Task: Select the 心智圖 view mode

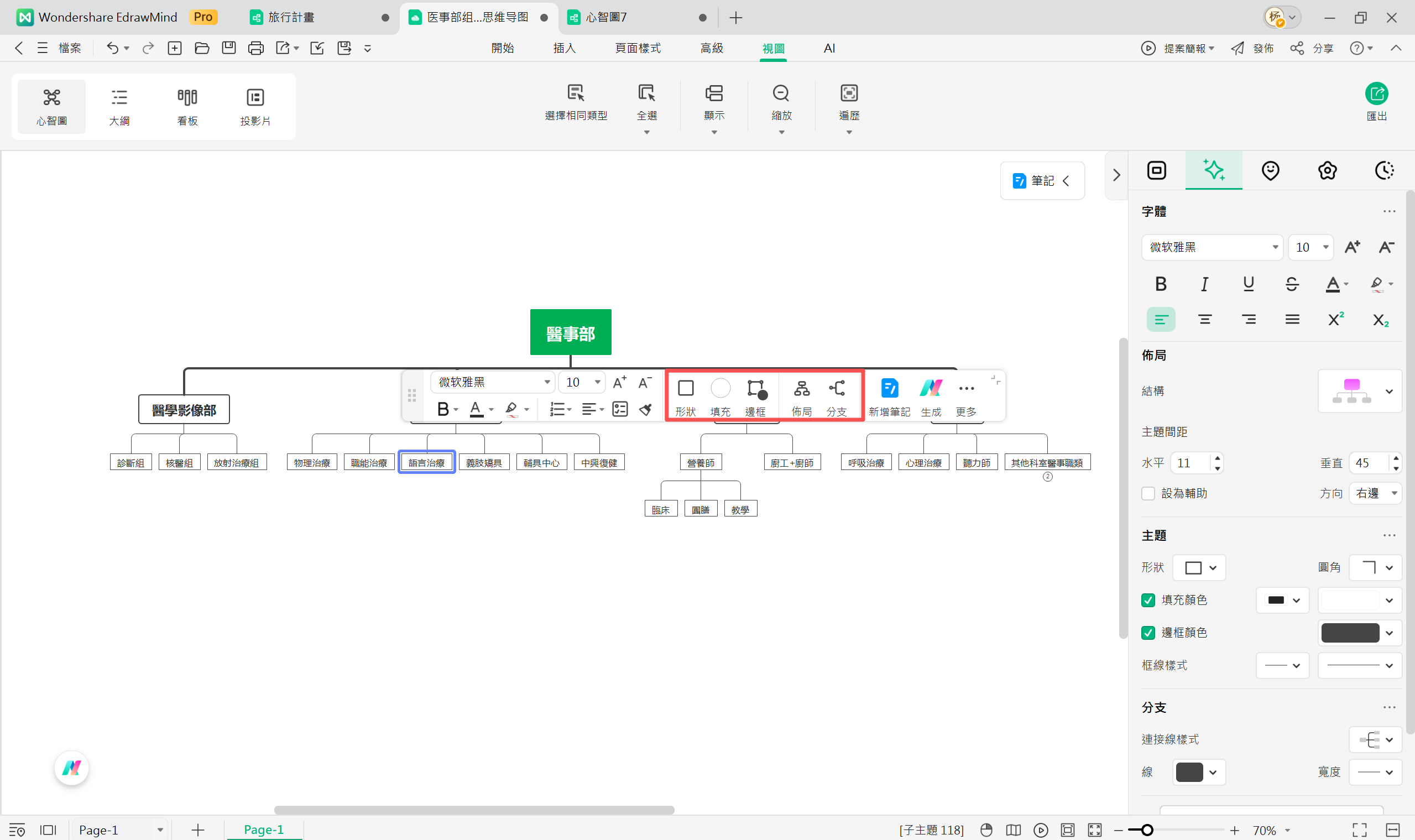Action: [51, 106]
